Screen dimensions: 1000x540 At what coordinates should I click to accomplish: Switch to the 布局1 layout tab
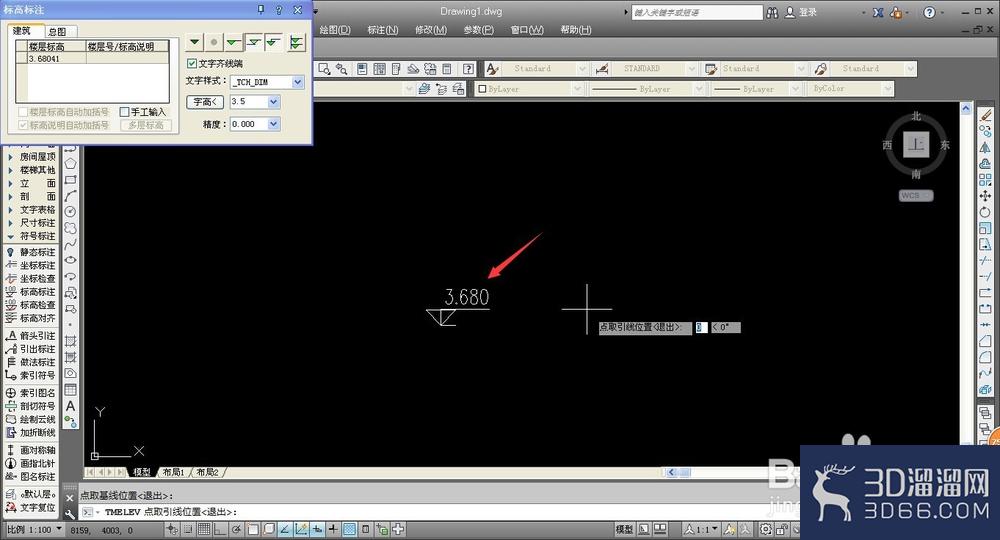173,472
